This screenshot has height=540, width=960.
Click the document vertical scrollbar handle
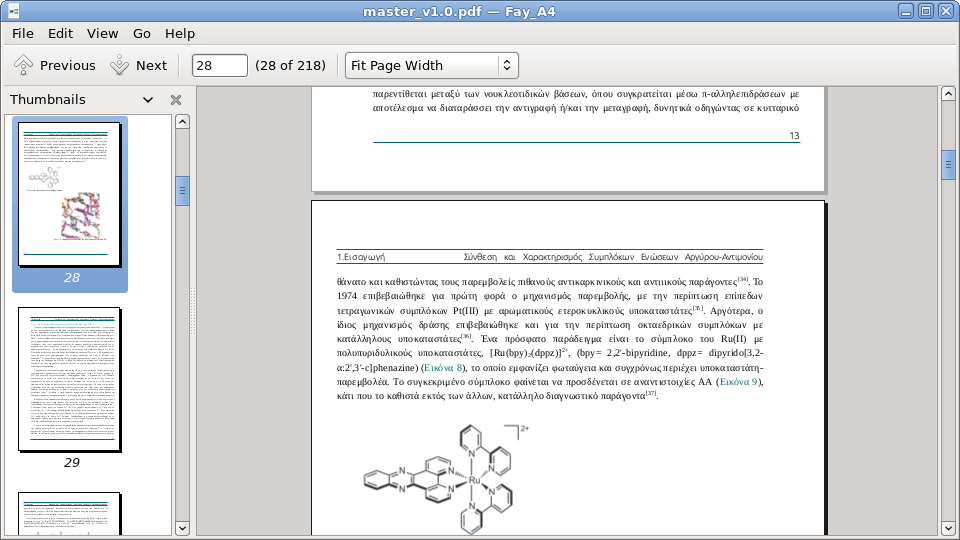coord(948,163)
